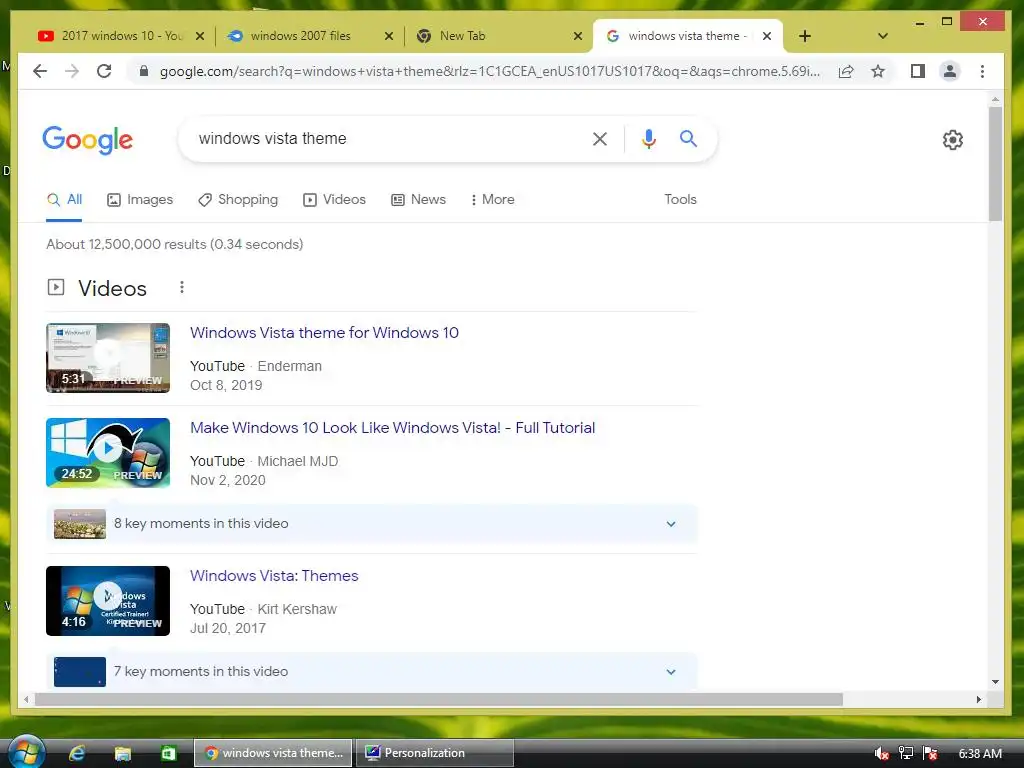This screenshot has height=768, width=1024.
Task: Play the 4:16 Kirt Kershaw video thumbnail
Action: tap(108, 601)
